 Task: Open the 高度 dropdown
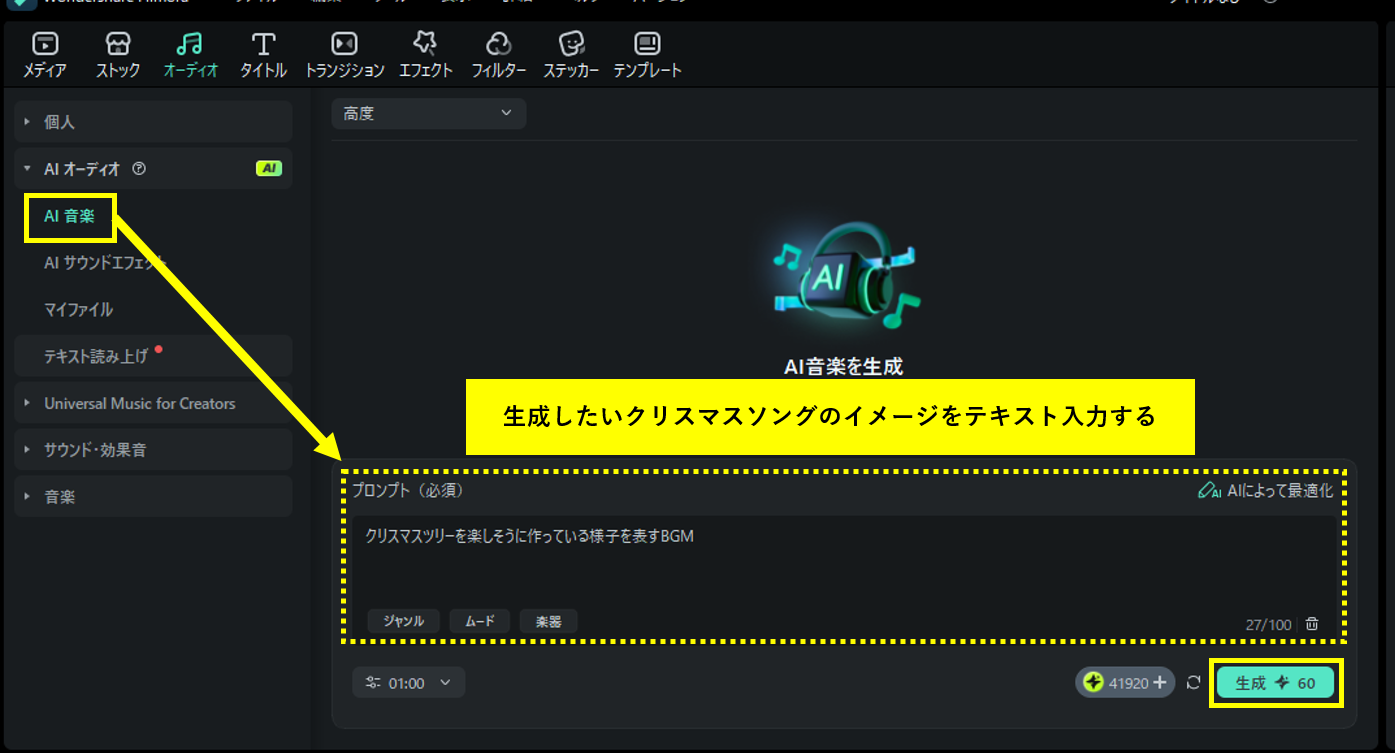[428, 113]
